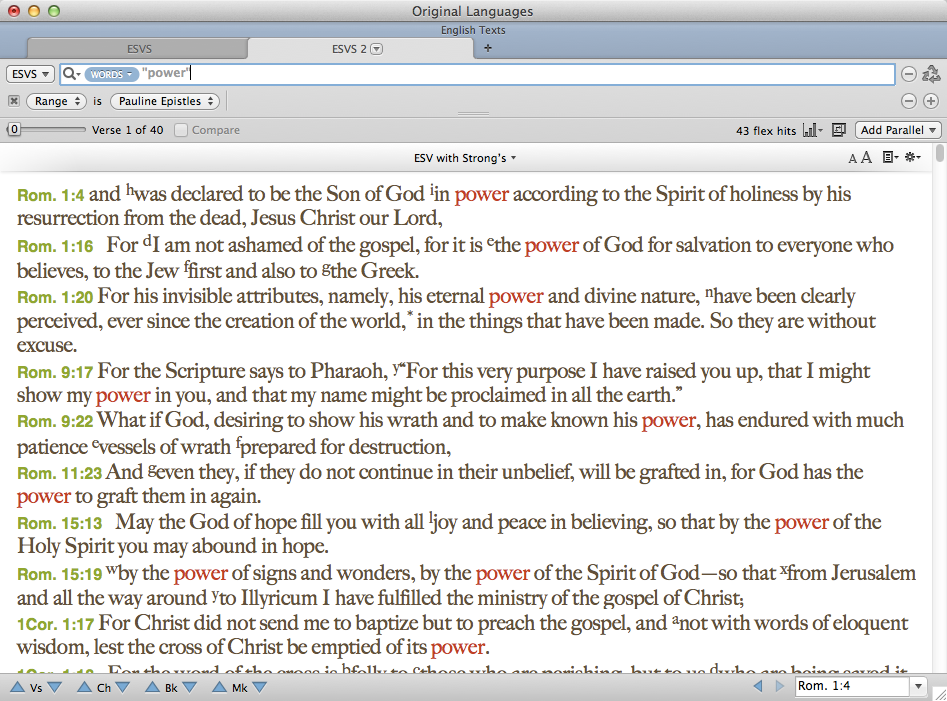The image size is (947, 701).
Task: Click the Verse 1 of 40 label
Action: pyautogui.click(x=127, y=130)
